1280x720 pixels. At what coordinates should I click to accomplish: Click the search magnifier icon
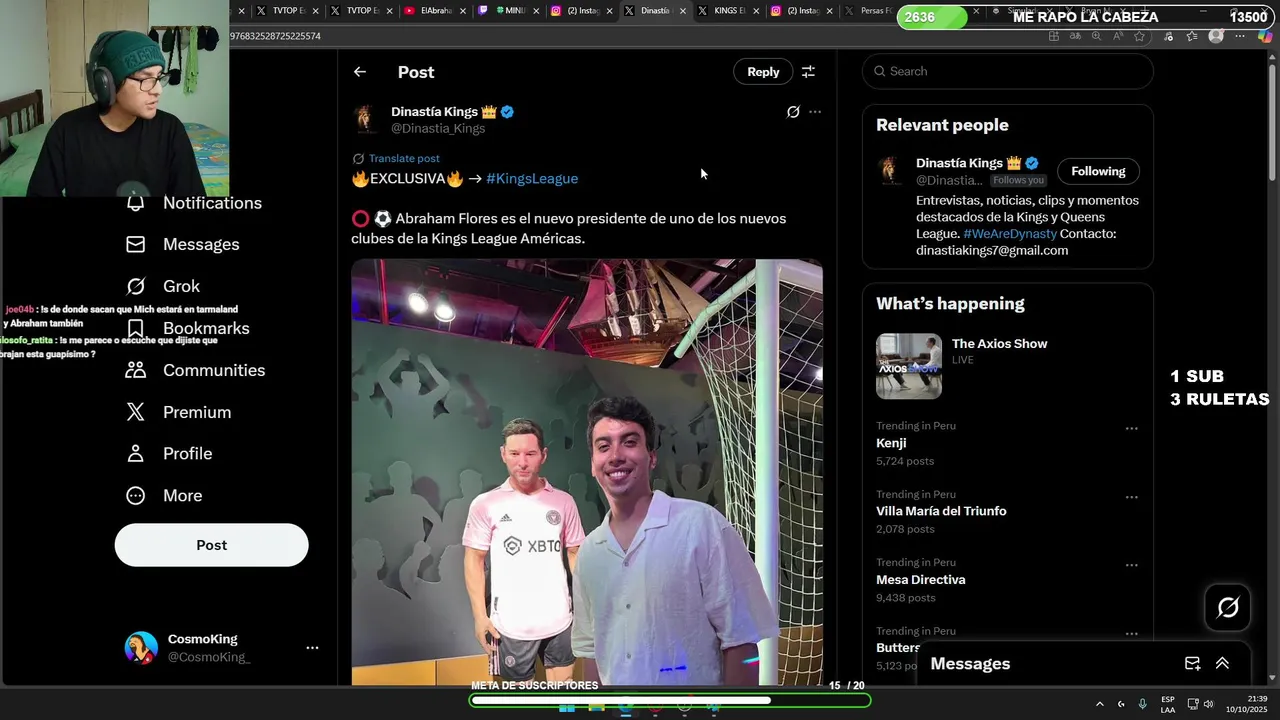point(880,71)
